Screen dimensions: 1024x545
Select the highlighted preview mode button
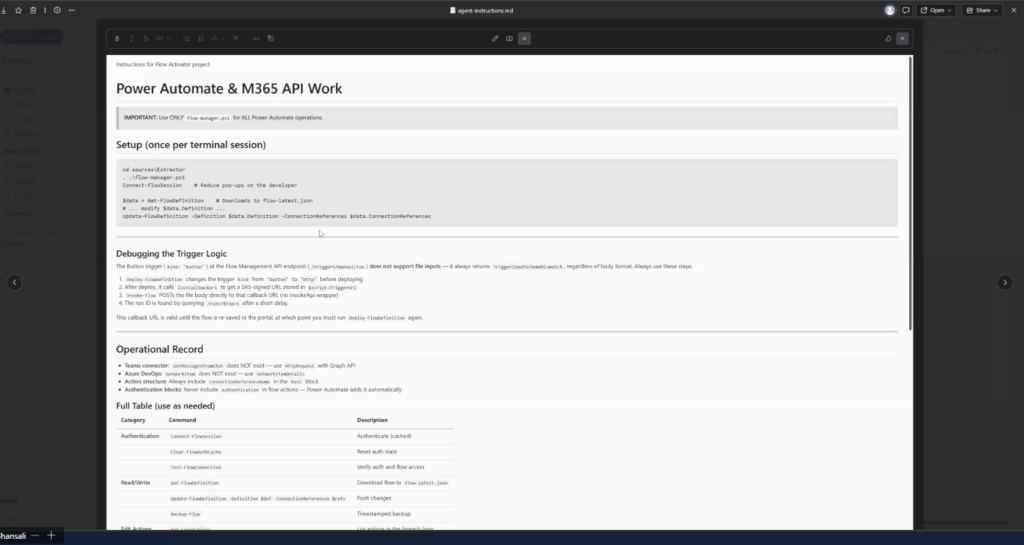click(x=524, y=39)
